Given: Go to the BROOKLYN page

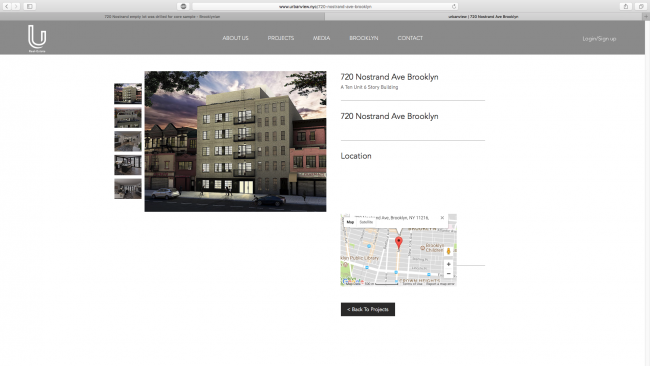Looking at the screenshot, I should (x=364, y=38).
